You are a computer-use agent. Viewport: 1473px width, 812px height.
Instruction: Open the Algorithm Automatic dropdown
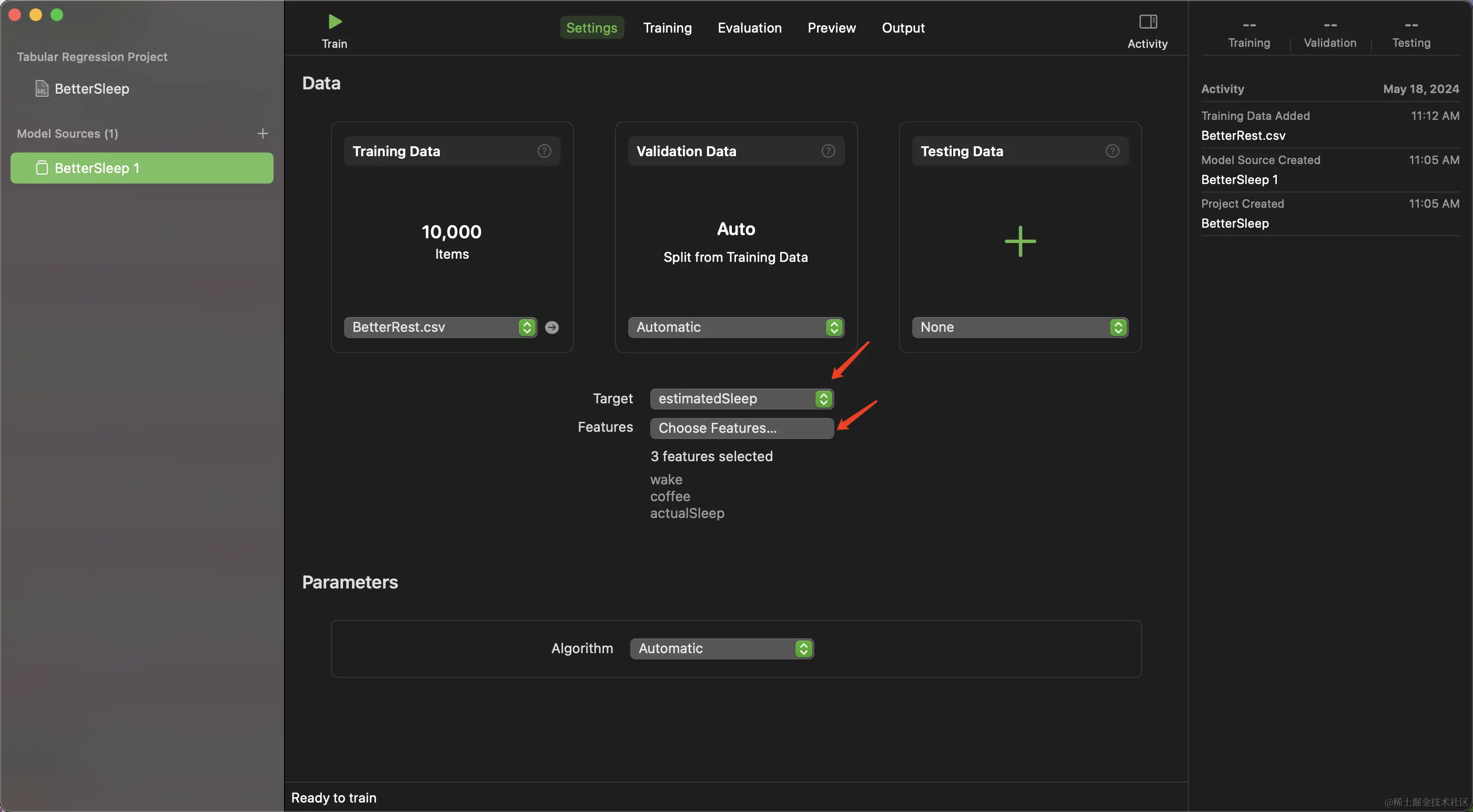point(721,648)
